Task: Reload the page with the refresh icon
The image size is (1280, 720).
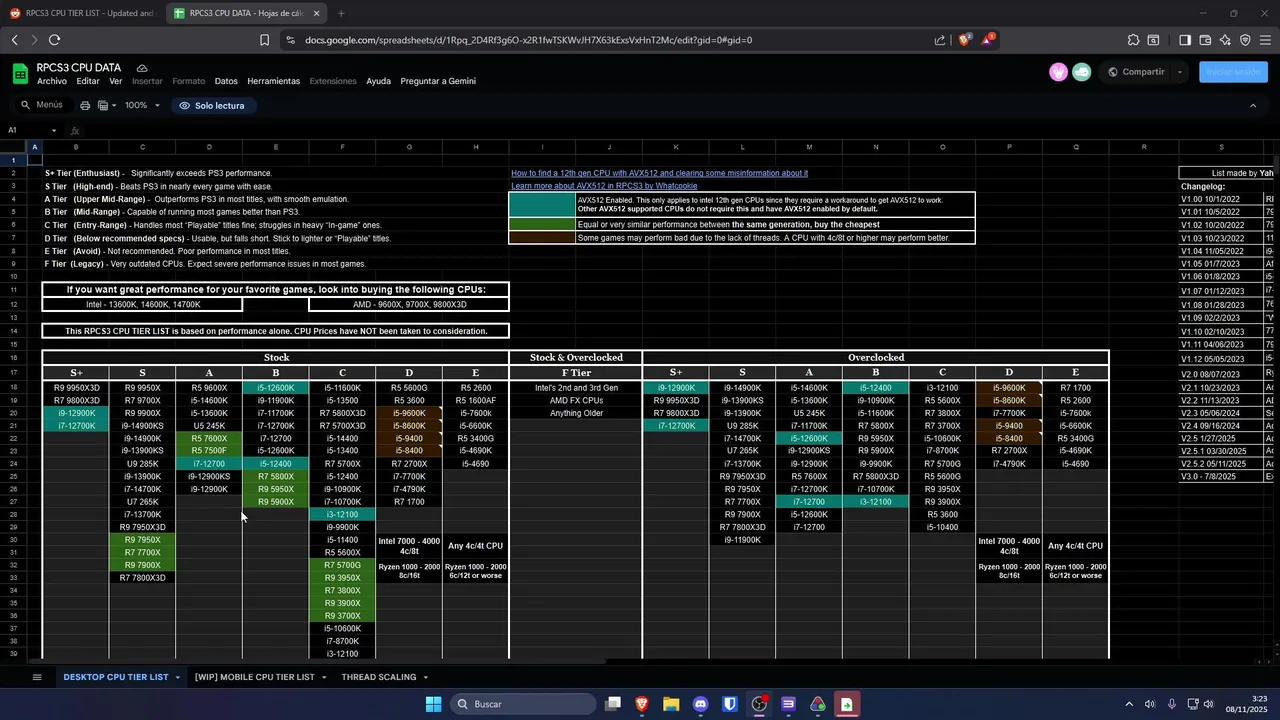Action: [x=54, y=40]
